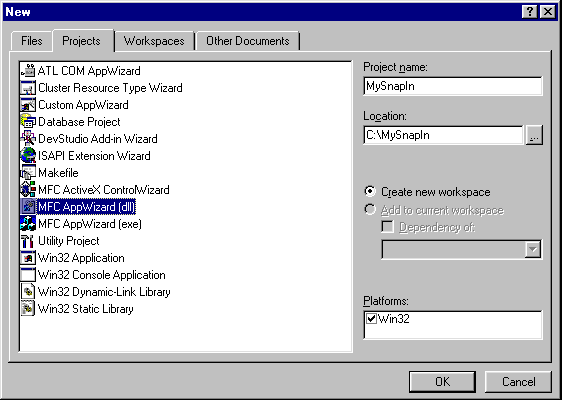Click the Custom AppWizard icon

click(x=28, y=105)
